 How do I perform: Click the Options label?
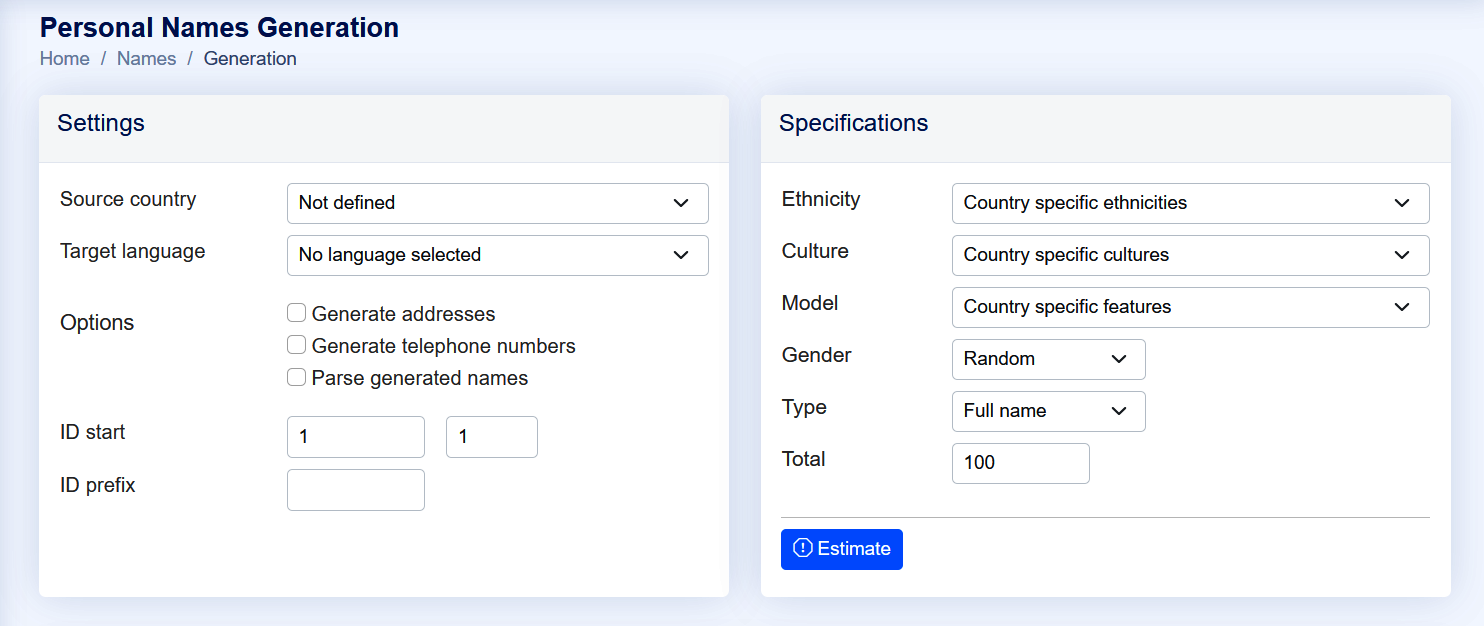(97, 323)
